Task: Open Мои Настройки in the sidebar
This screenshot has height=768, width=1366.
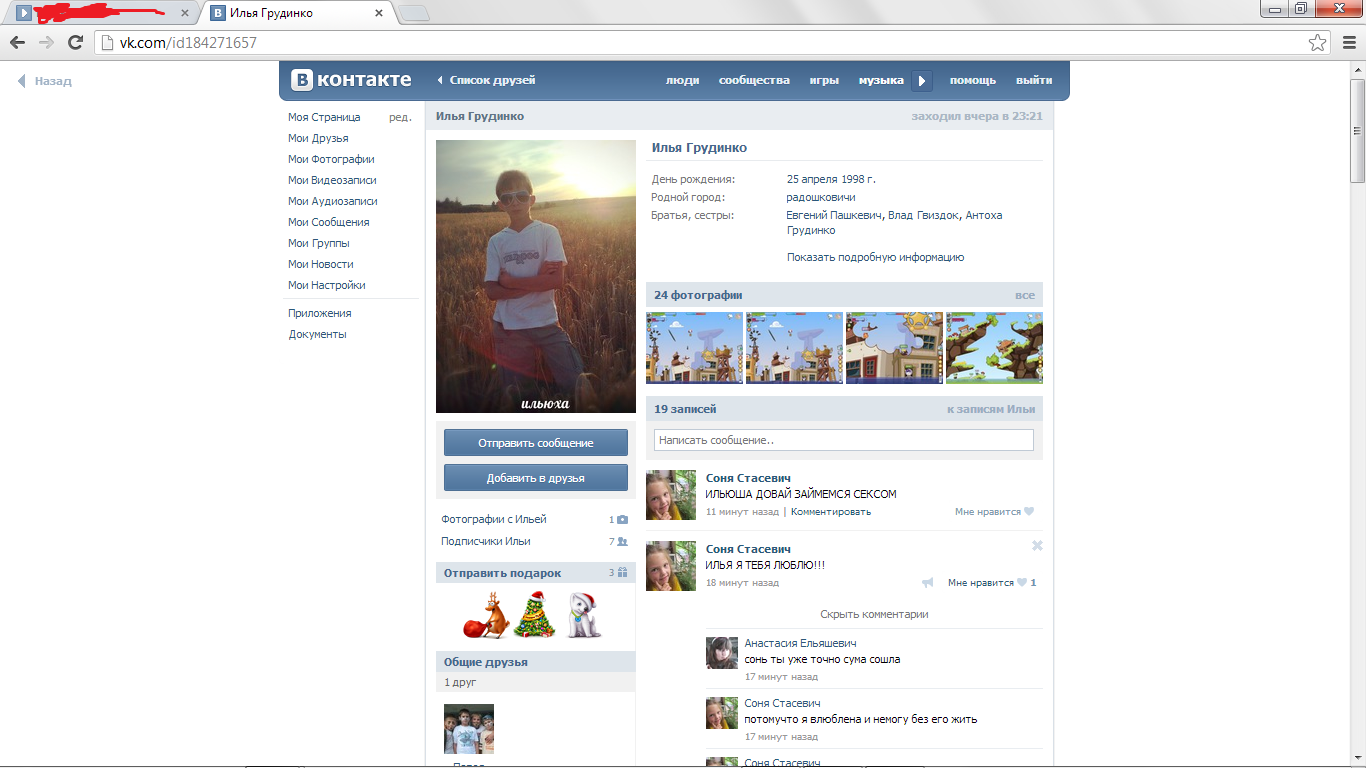Action: (327, 285)
